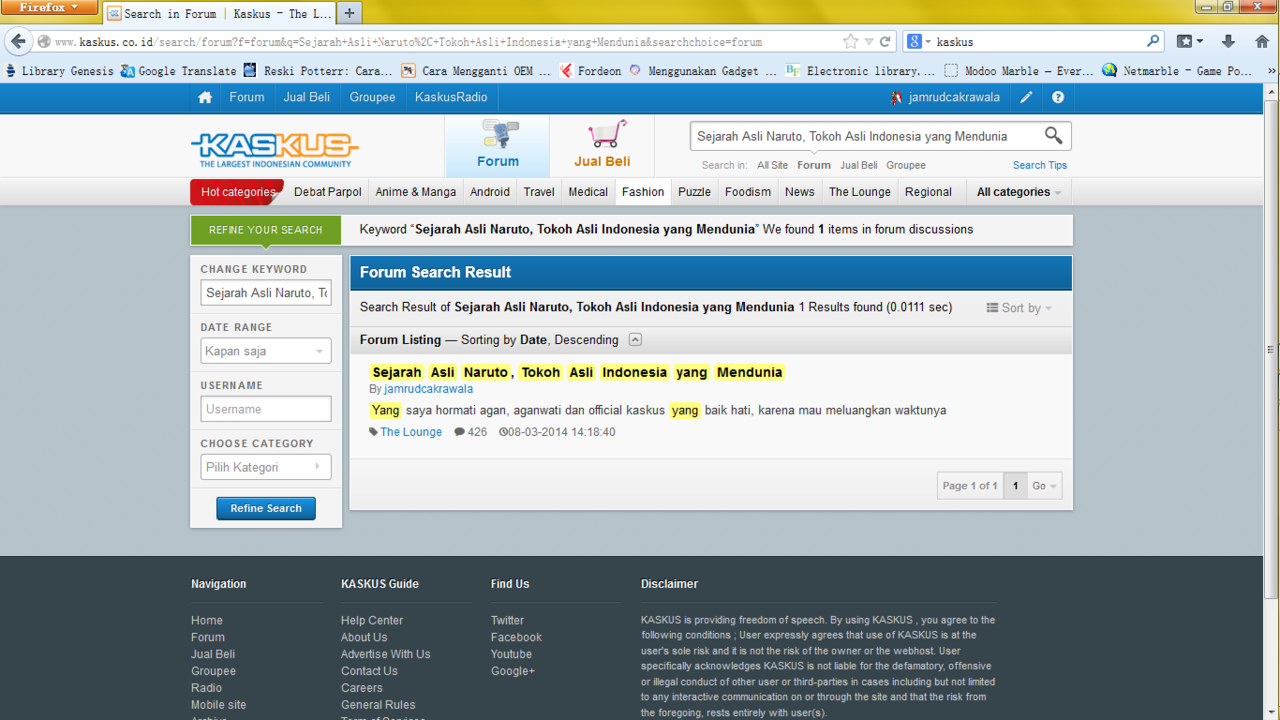Screen dimensions: 1280x720
Task: Open the 'Pilih Kategori' category dropdown
Action: [x=266, y=467]
